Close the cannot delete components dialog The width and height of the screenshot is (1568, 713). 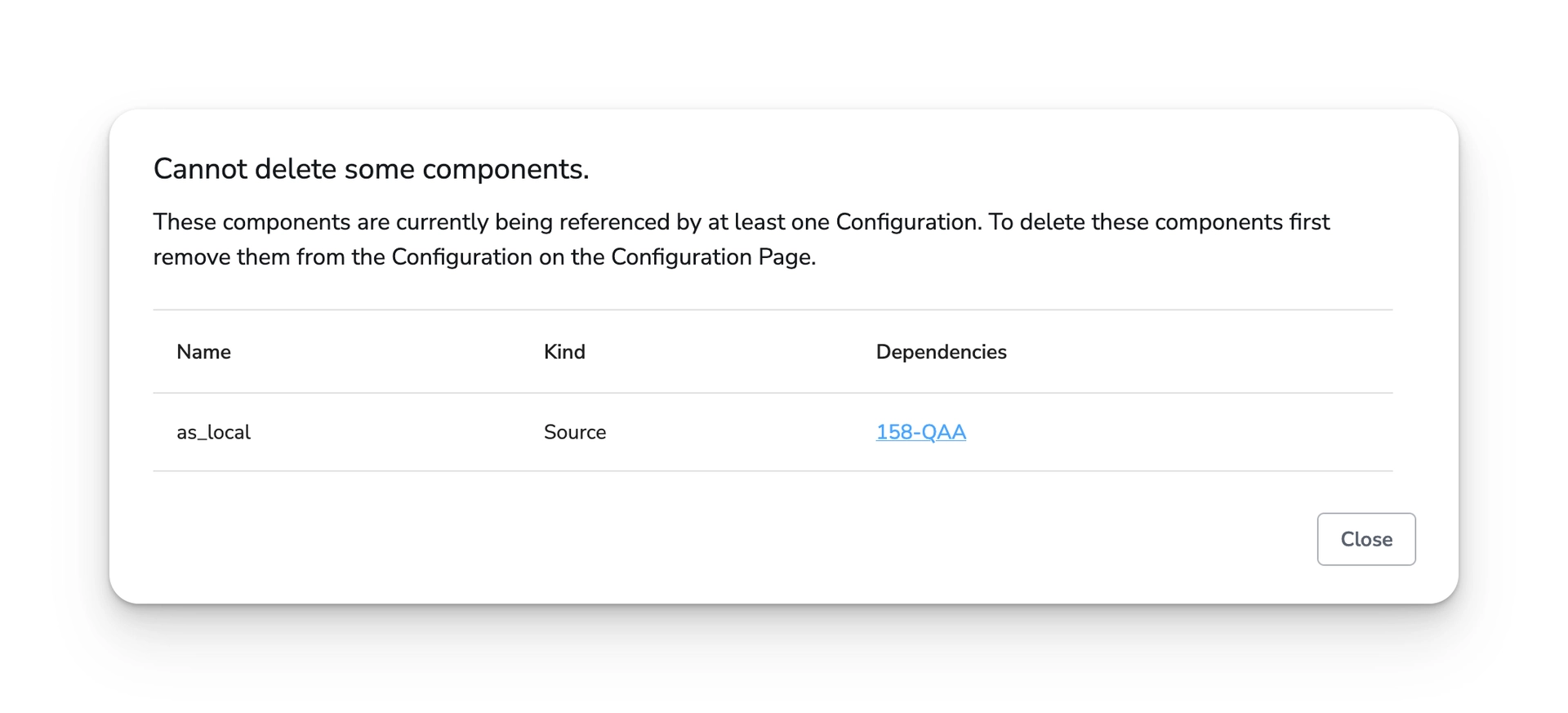pyautogui.click(x=1365, y=539)
